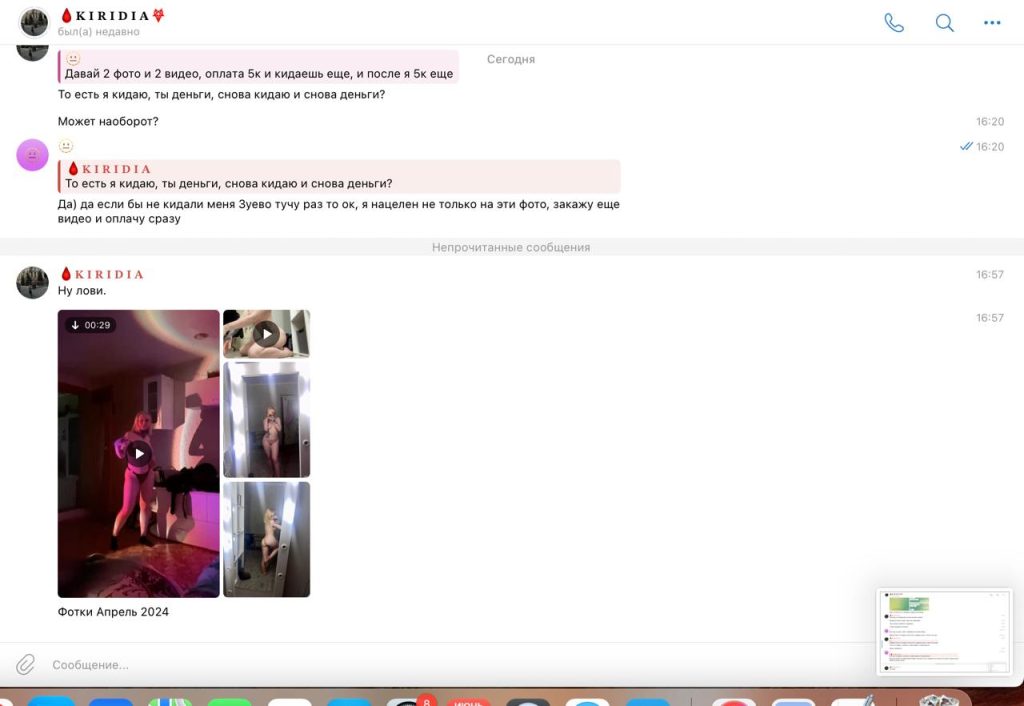Click the "Непрочитанные сообщения" divider bar
1024x706 pixels.
tap(511, 247)
